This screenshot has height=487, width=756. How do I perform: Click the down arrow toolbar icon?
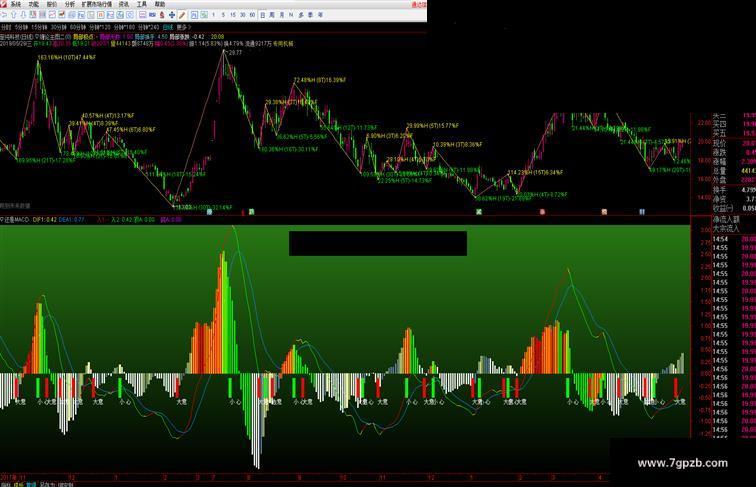(x=23, y=15)
